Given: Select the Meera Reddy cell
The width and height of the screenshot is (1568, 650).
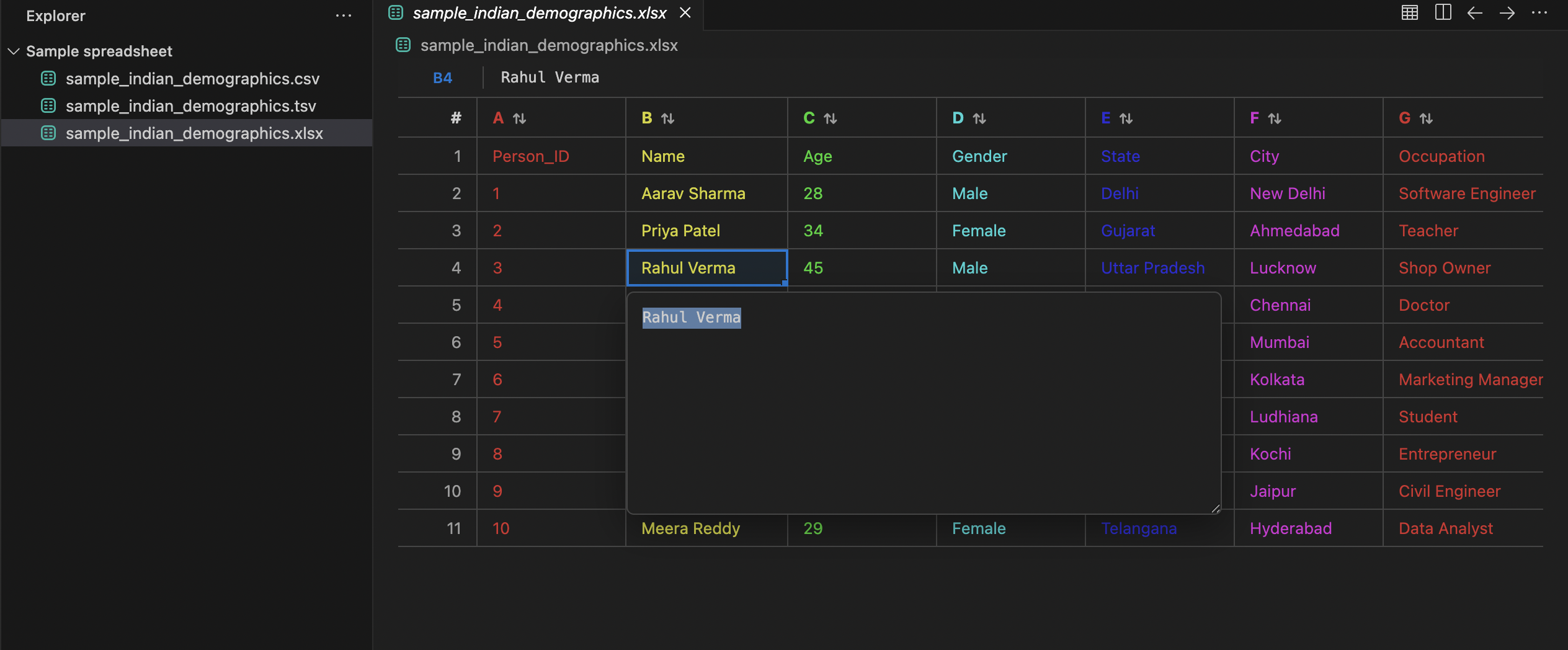Looking at the screenshot, I should [x=707, y=528].
